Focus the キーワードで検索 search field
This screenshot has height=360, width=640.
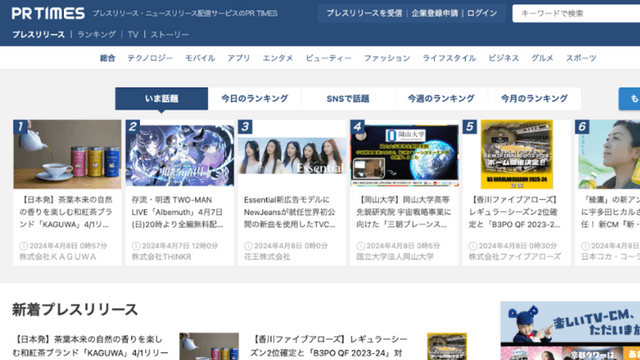point(576,13)
